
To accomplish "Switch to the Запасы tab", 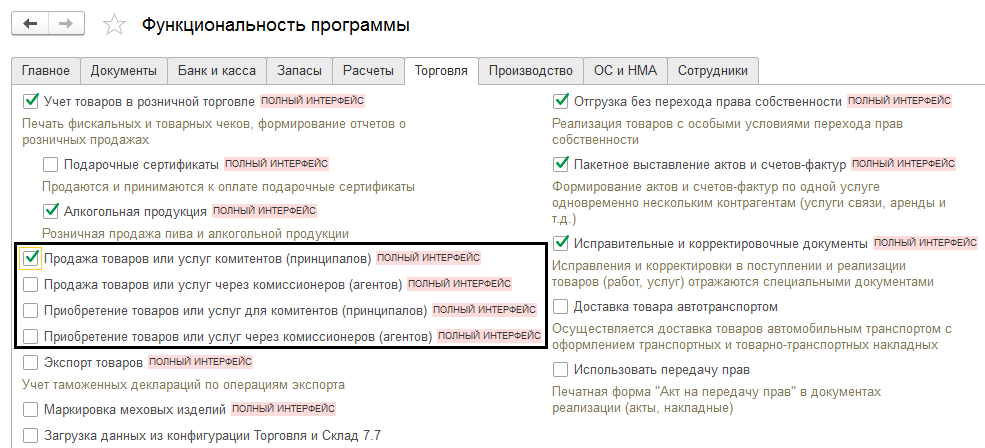I will tap(300, 70).
